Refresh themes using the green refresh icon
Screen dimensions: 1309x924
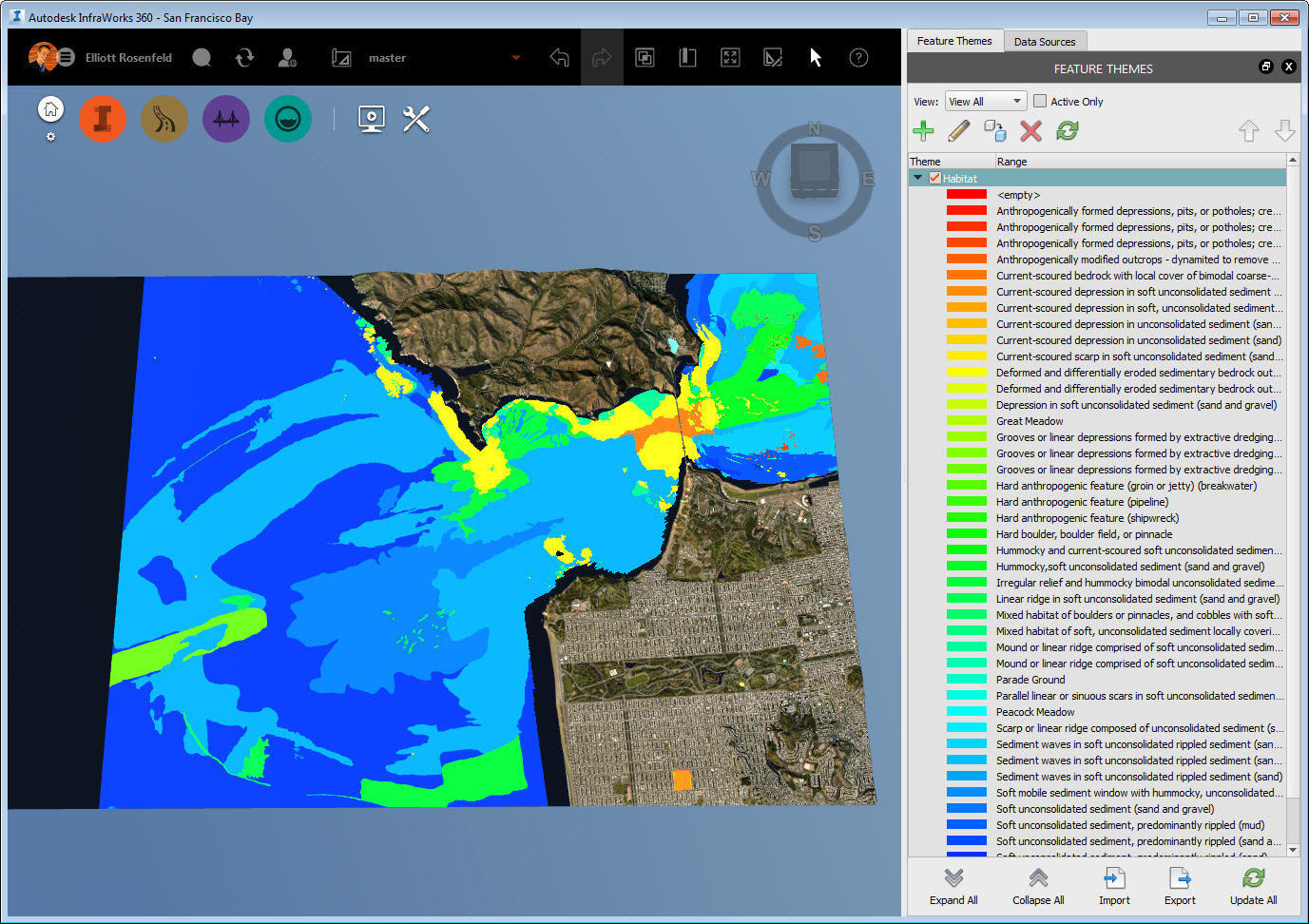click(x=1067, y=131)
